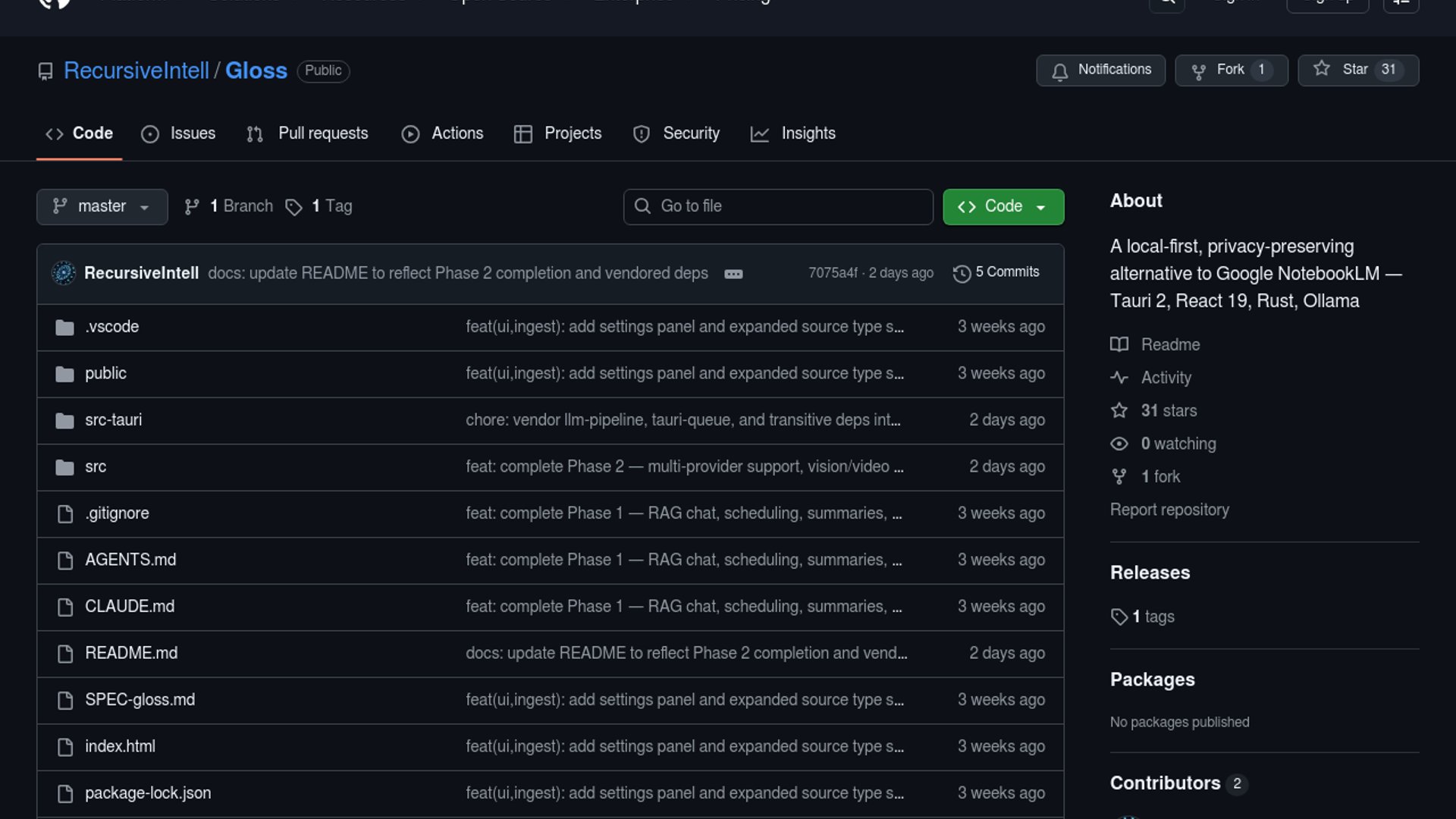Open the src-tauri folder

pos(113,420)
